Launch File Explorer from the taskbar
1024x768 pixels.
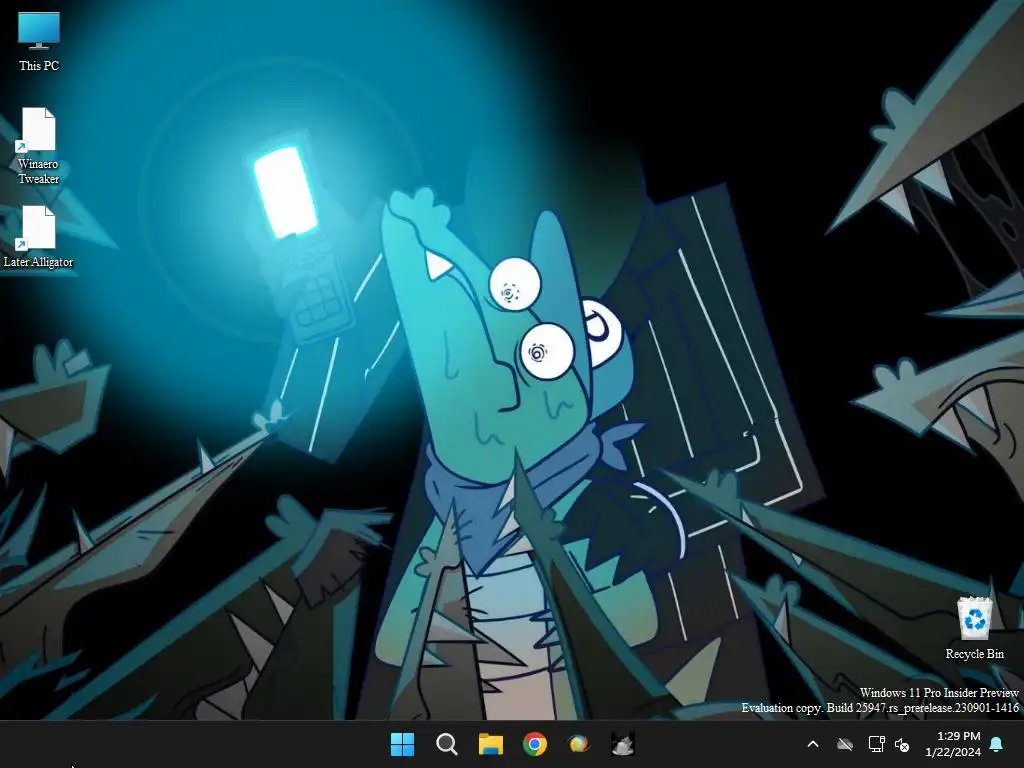coord(490,744)
